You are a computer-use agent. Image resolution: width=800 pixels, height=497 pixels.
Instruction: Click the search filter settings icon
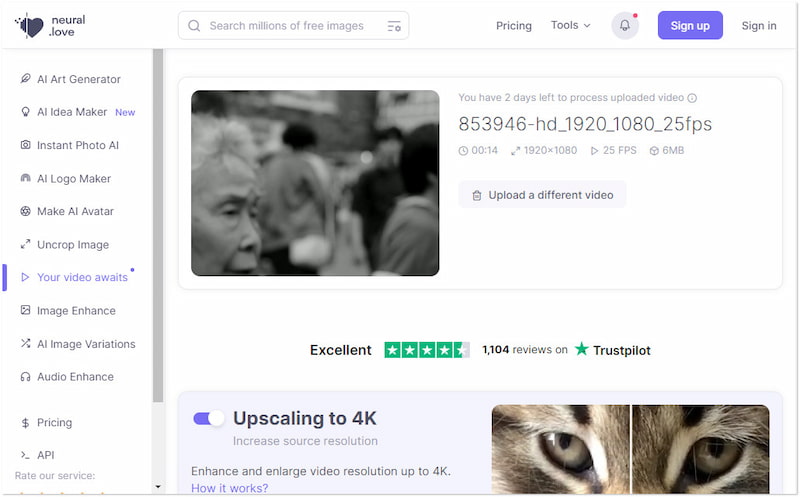393,26
